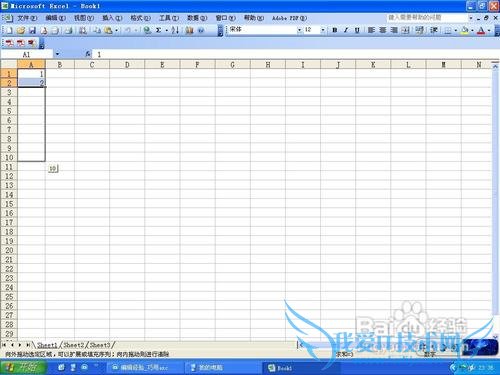Screen dimensions: 500x375
Task: Center text in cell
Action: tap(383, 30)
